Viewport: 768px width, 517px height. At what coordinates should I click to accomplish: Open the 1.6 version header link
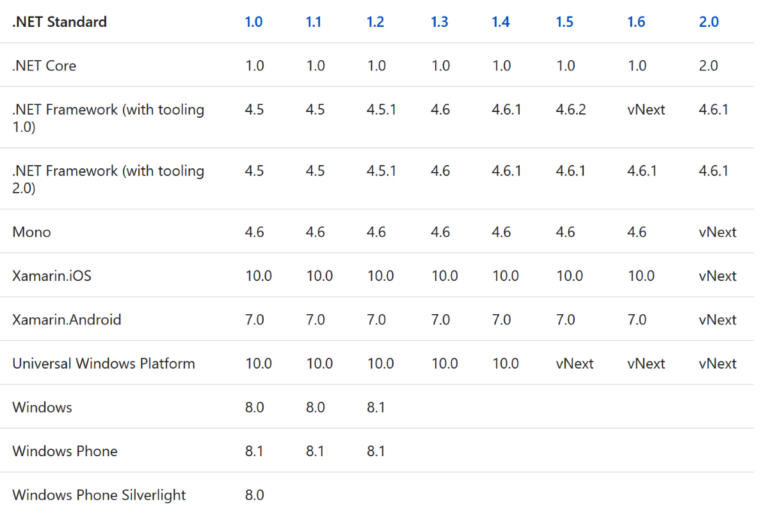(x=636, y=22)
